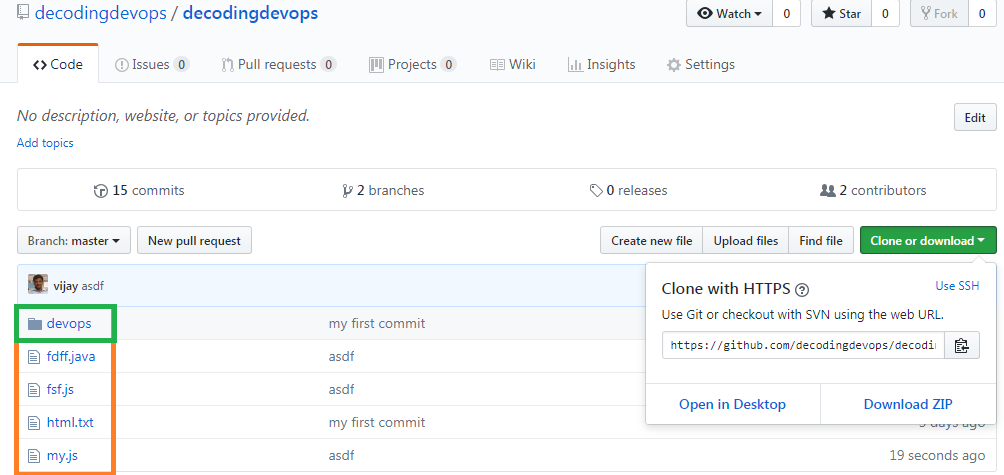Click Create new file button
Image resolution: width=1004 pixels, height=475 pixels.
651,241
